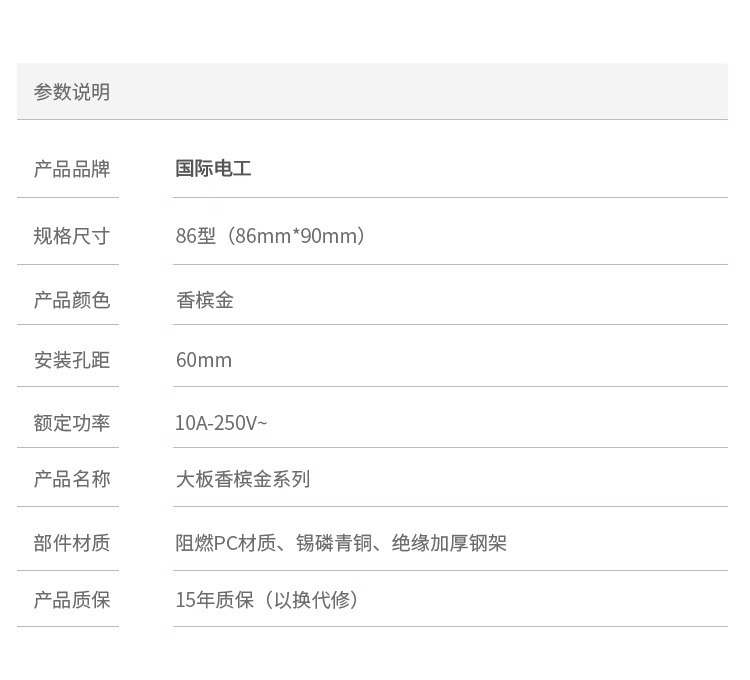Click the 参数说明 section header
This screenshot has height=680, width=750.
[x=72, y=92]
